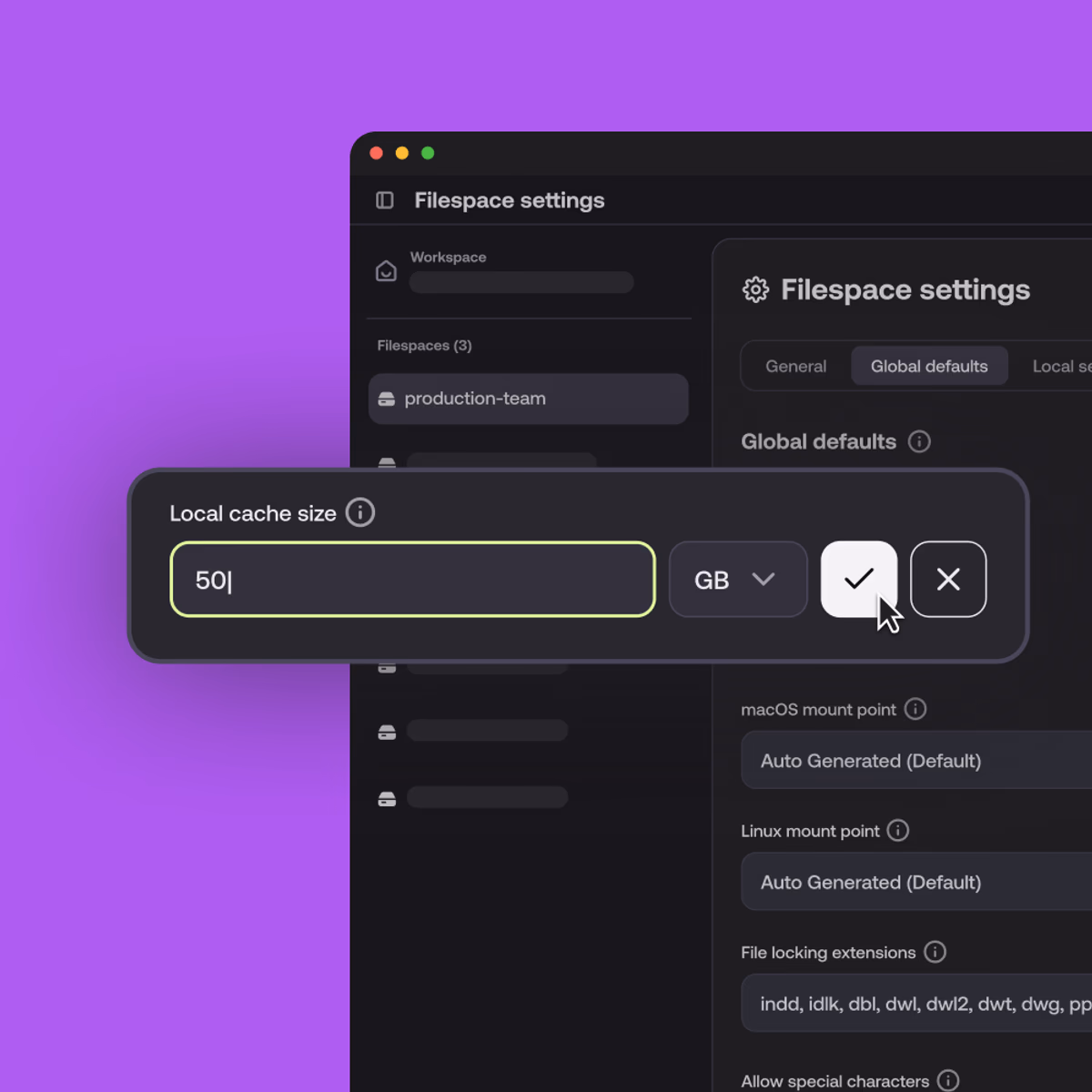Screen dimensions: 1092x1092
Task: Cancel cache size edit with X button
Action: [x=948, y=580]
